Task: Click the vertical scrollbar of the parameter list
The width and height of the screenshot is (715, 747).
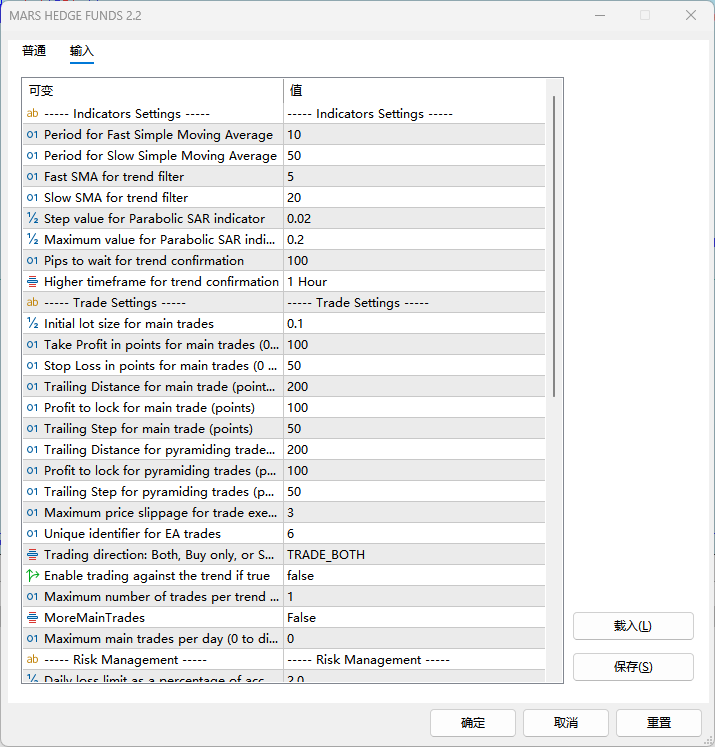Action: point(554,250)
